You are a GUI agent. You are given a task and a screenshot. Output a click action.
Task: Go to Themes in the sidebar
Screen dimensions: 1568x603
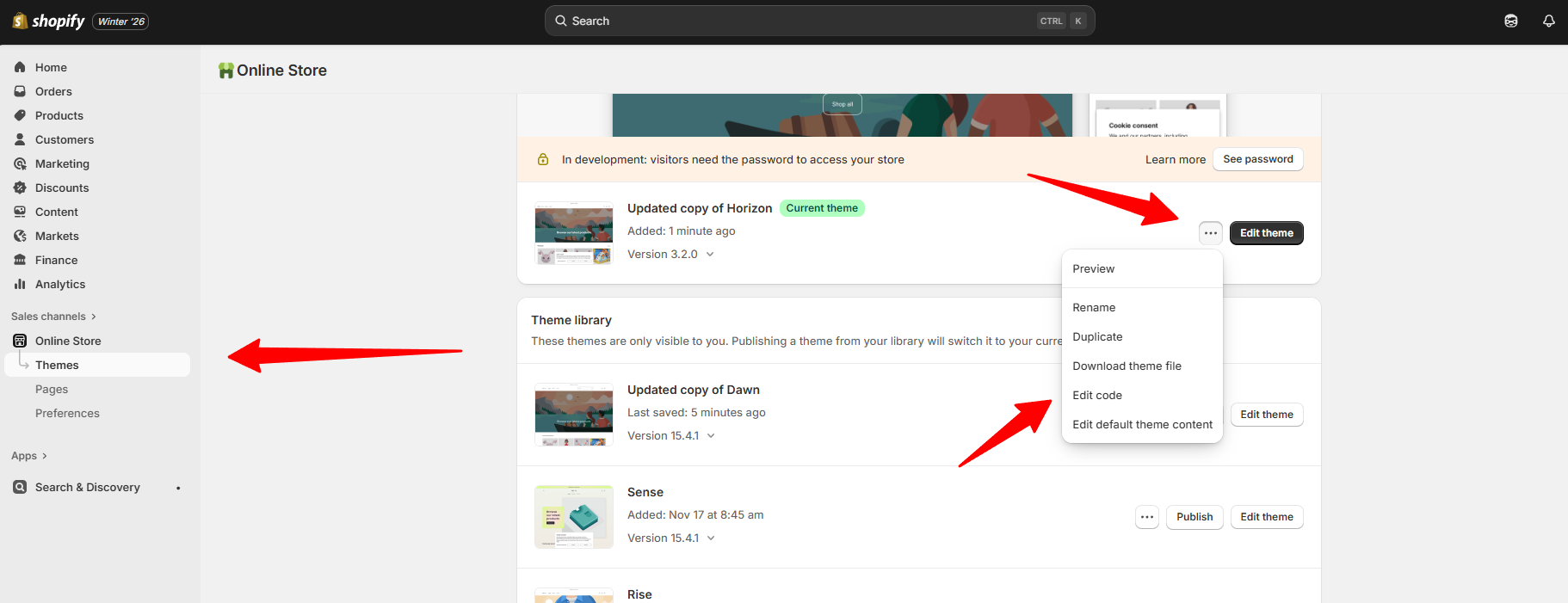pyautogui.click(x=97, y=365)
